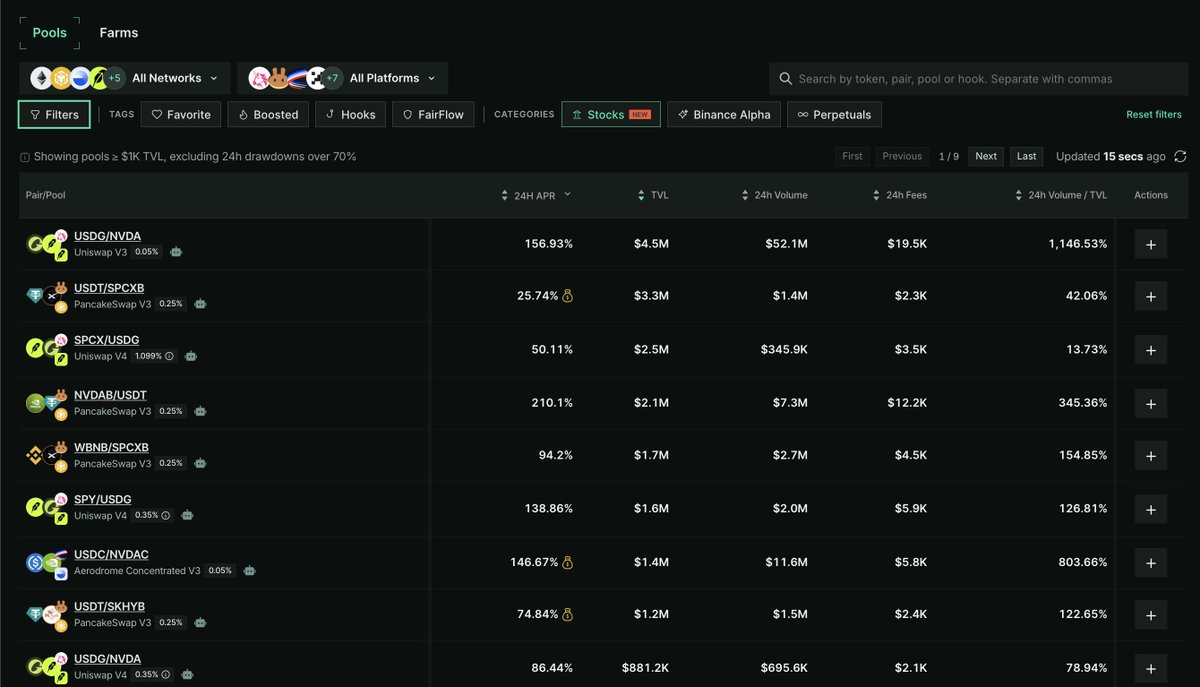Viewport: 1200px width, 687px height.
Task: Toggle the Hooks tag filter
Action: point(350,115)
